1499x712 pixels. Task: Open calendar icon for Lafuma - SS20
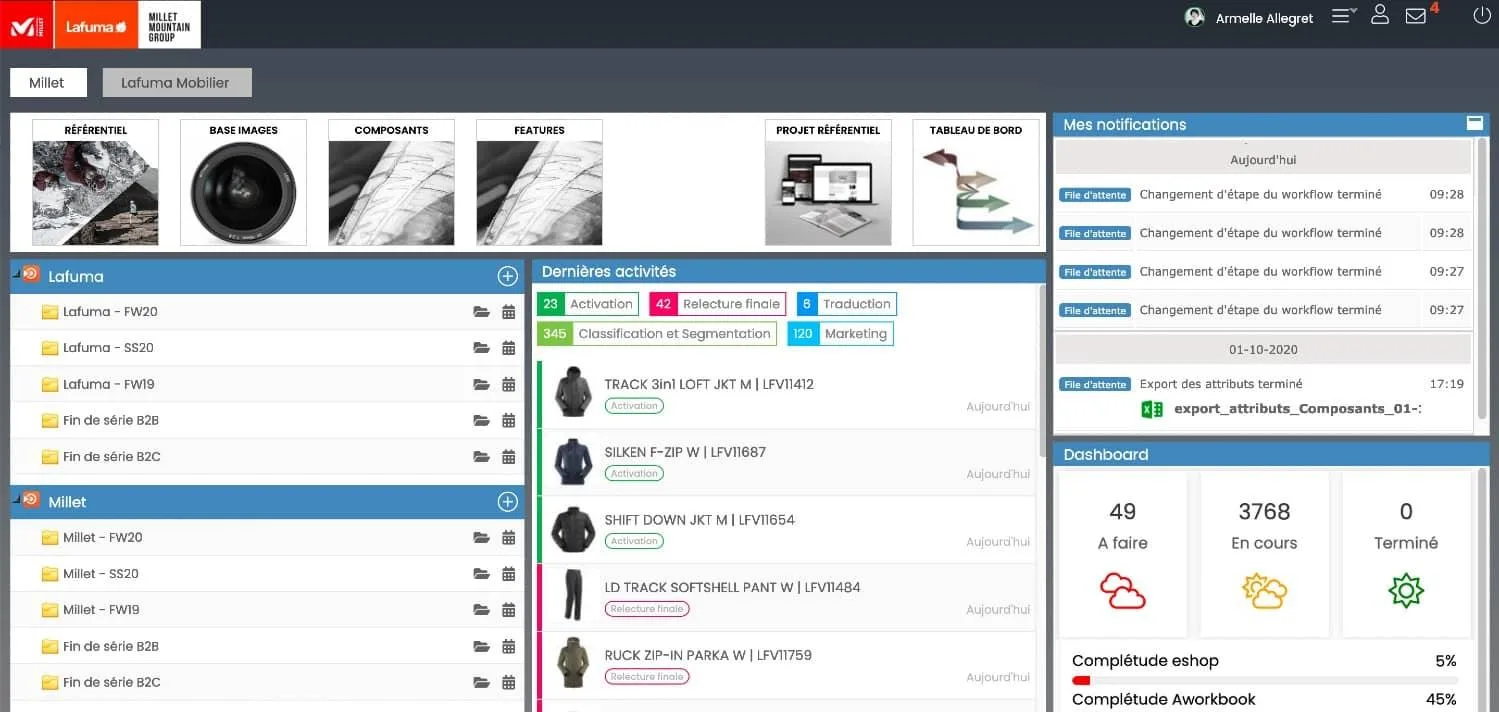(508, 348)
